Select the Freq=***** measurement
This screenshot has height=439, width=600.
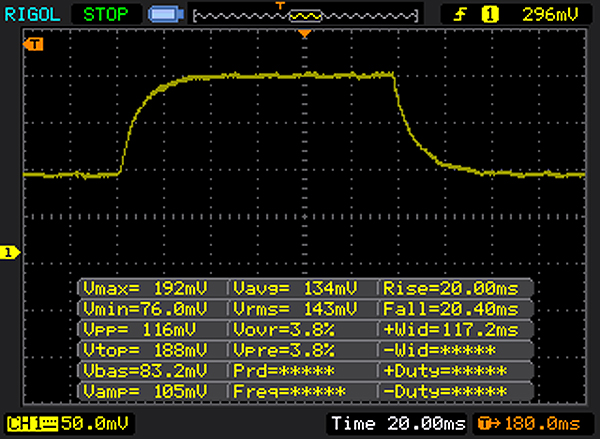[289, 391]
